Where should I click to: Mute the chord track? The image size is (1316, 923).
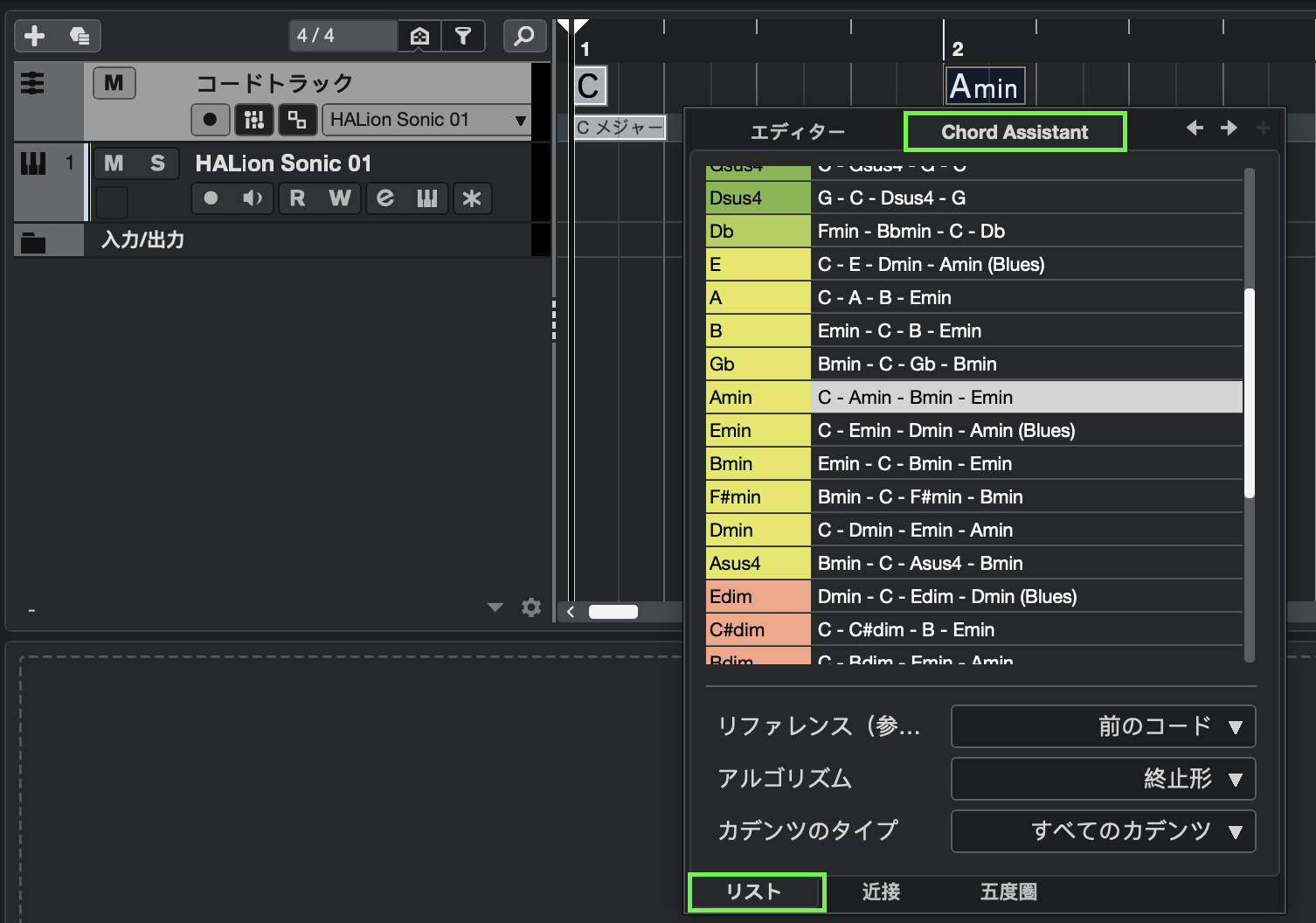pyautogui.click(x=114, y=83)
